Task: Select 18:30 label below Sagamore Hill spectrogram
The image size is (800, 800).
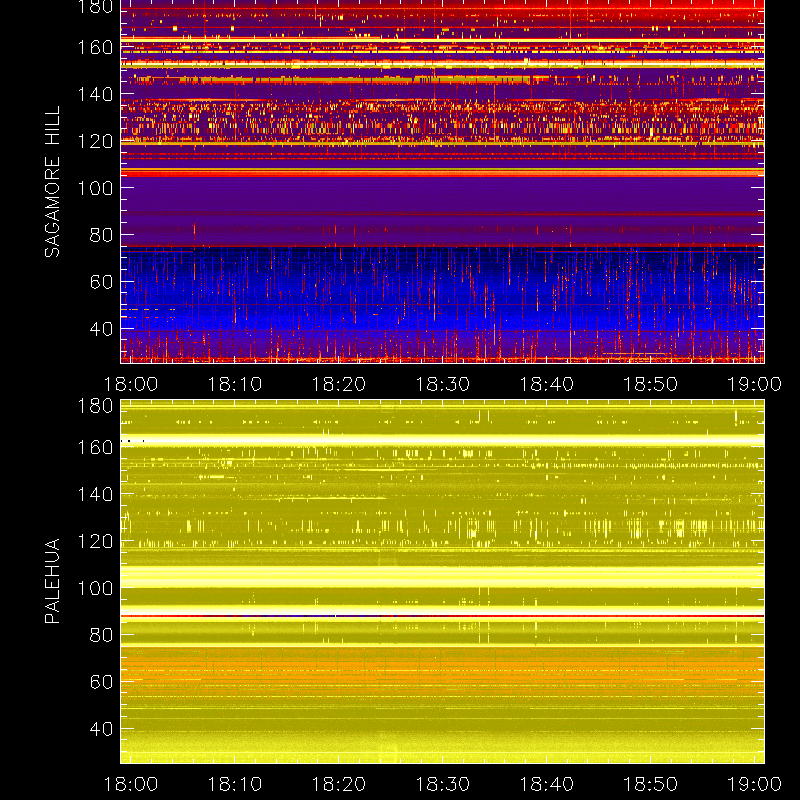Action: [442, 384]
